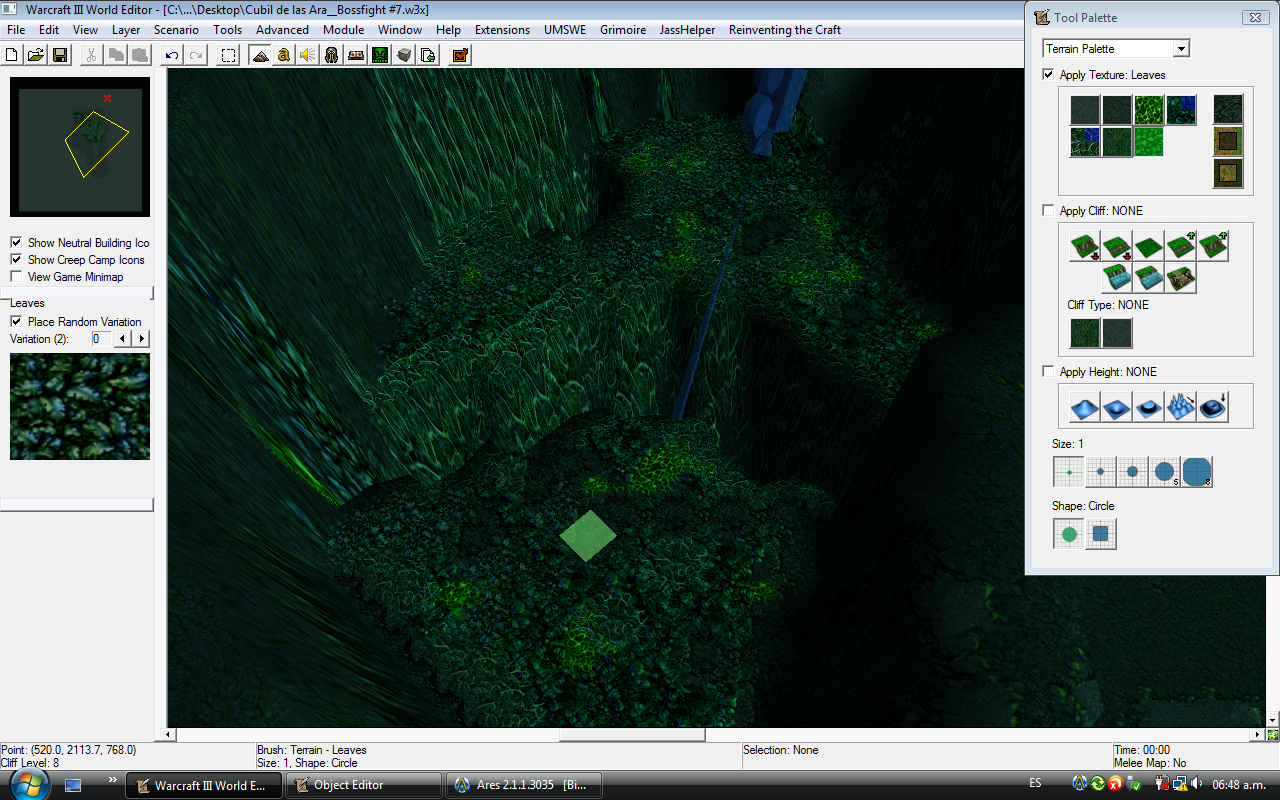
Task: Set brush size to 1
Action: pos(1069,471)
